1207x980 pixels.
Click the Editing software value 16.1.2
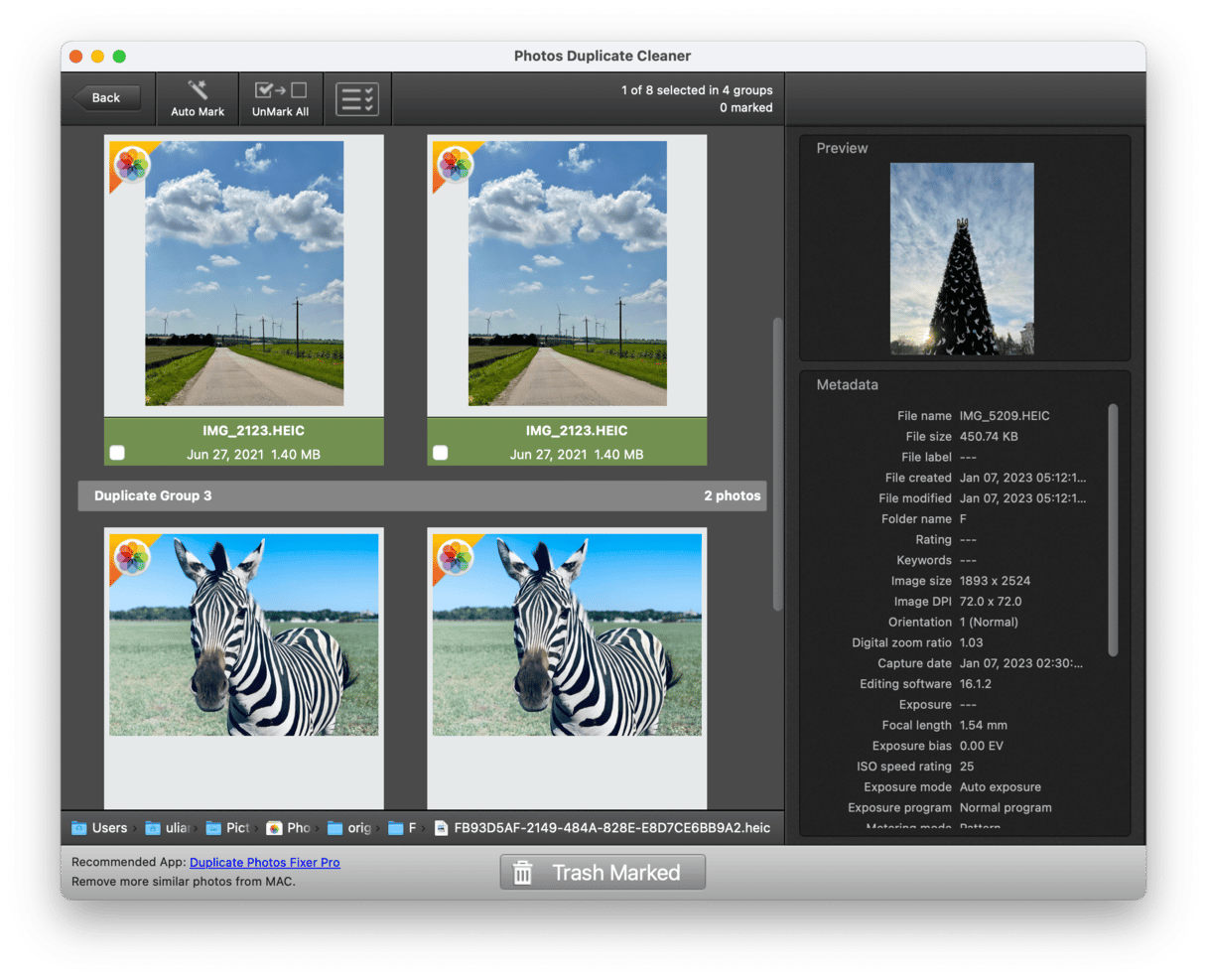(x=976, y=684)
